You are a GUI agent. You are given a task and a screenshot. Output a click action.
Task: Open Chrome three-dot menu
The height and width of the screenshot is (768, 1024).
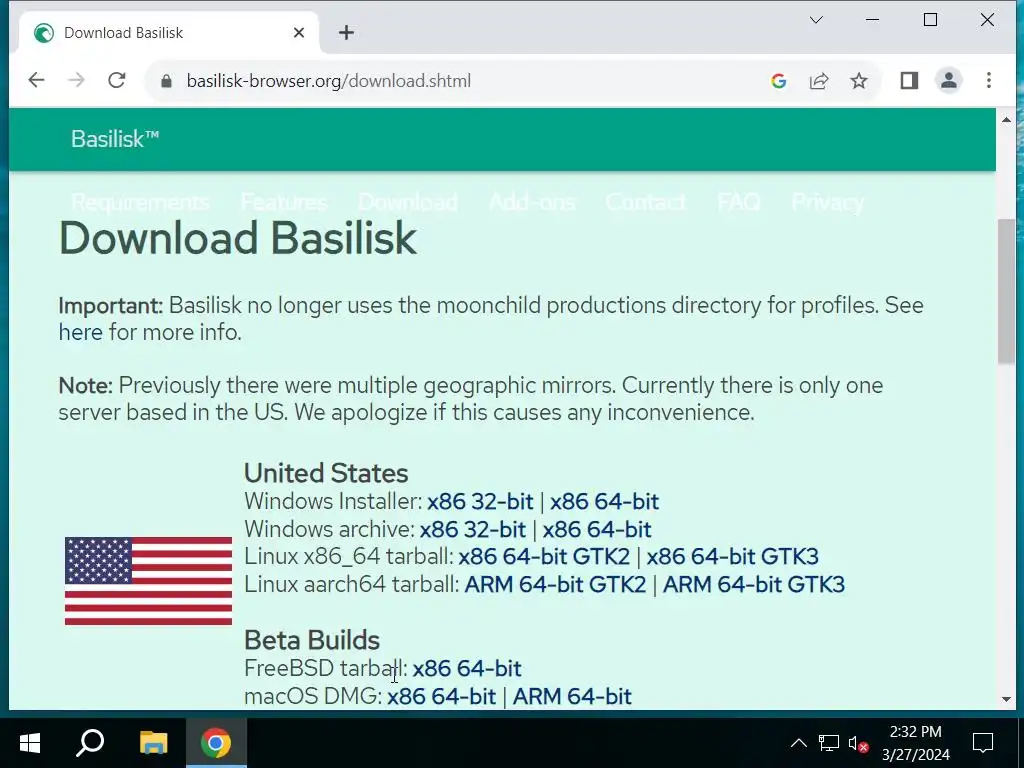pyautogui.click(x=989, y=81)
